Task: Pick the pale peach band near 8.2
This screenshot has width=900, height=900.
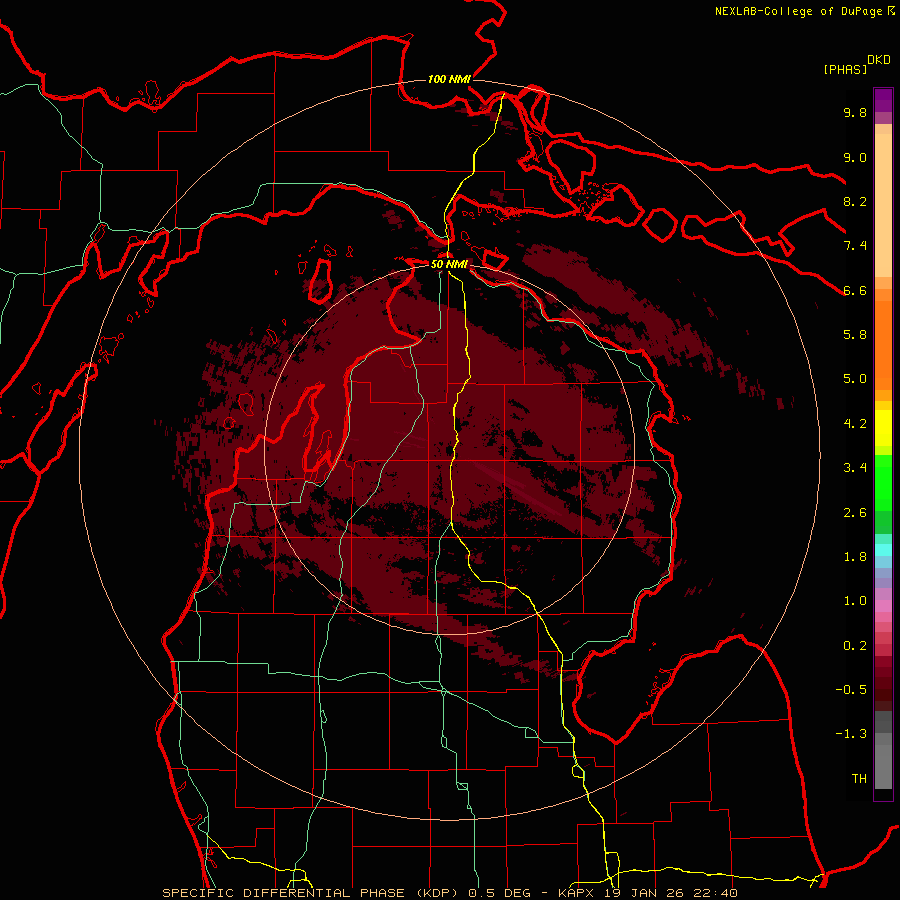Action: (x=883, y=205)
